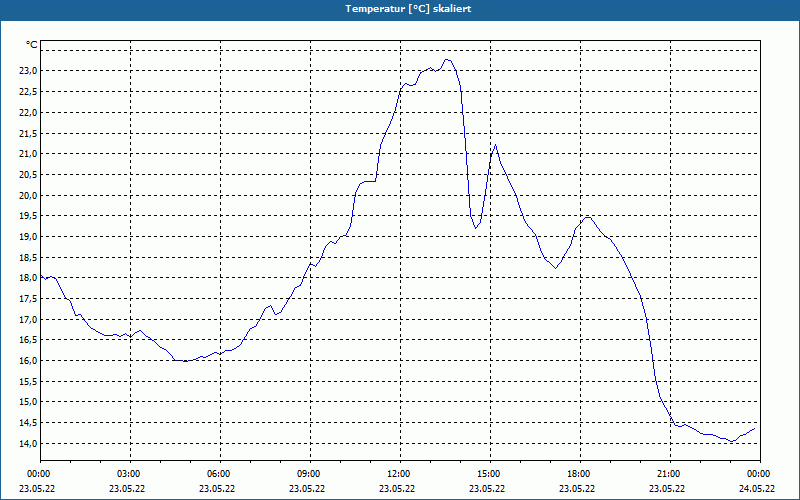The image size is (800, 500).
Task: Click the 19,0 y-axis label
Action: (28, 237)
